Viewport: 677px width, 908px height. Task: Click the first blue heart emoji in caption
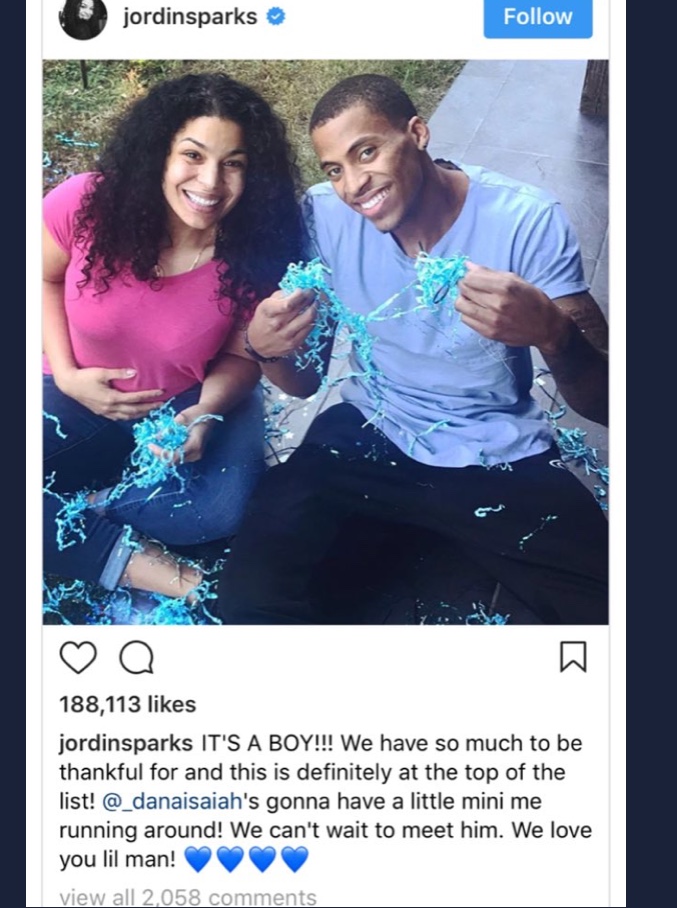198,859
